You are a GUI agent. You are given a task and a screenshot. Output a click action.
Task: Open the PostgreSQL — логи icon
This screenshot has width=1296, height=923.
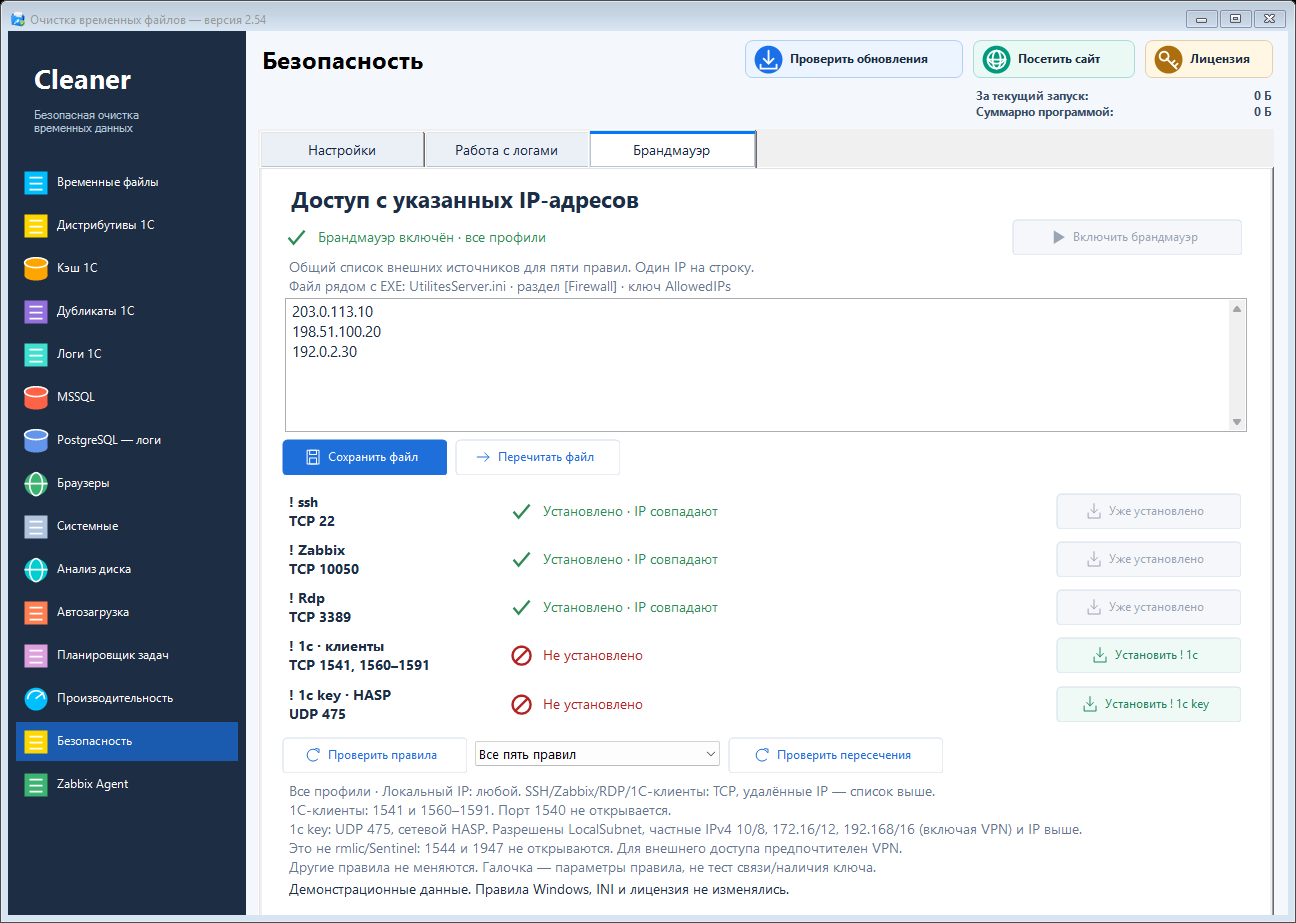(36, 441)
